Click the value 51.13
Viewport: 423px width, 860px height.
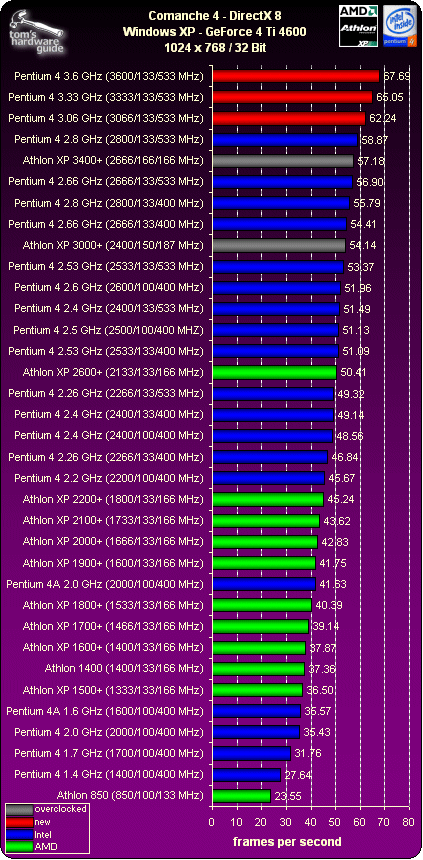click(x=356, y=330)
